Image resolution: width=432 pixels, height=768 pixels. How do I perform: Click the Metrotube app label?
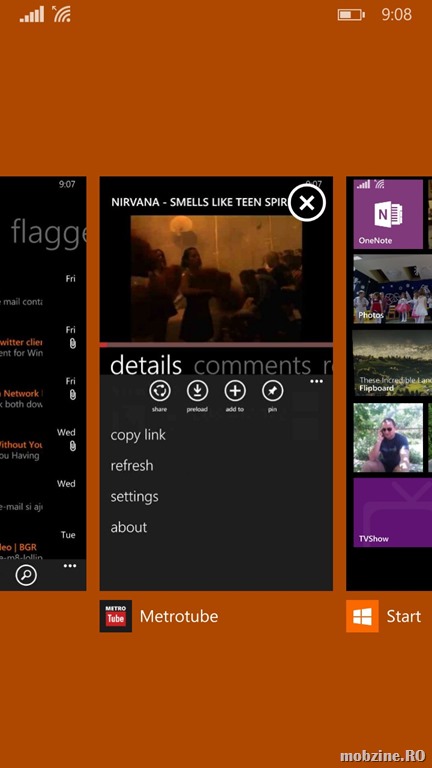coord(179,616)
